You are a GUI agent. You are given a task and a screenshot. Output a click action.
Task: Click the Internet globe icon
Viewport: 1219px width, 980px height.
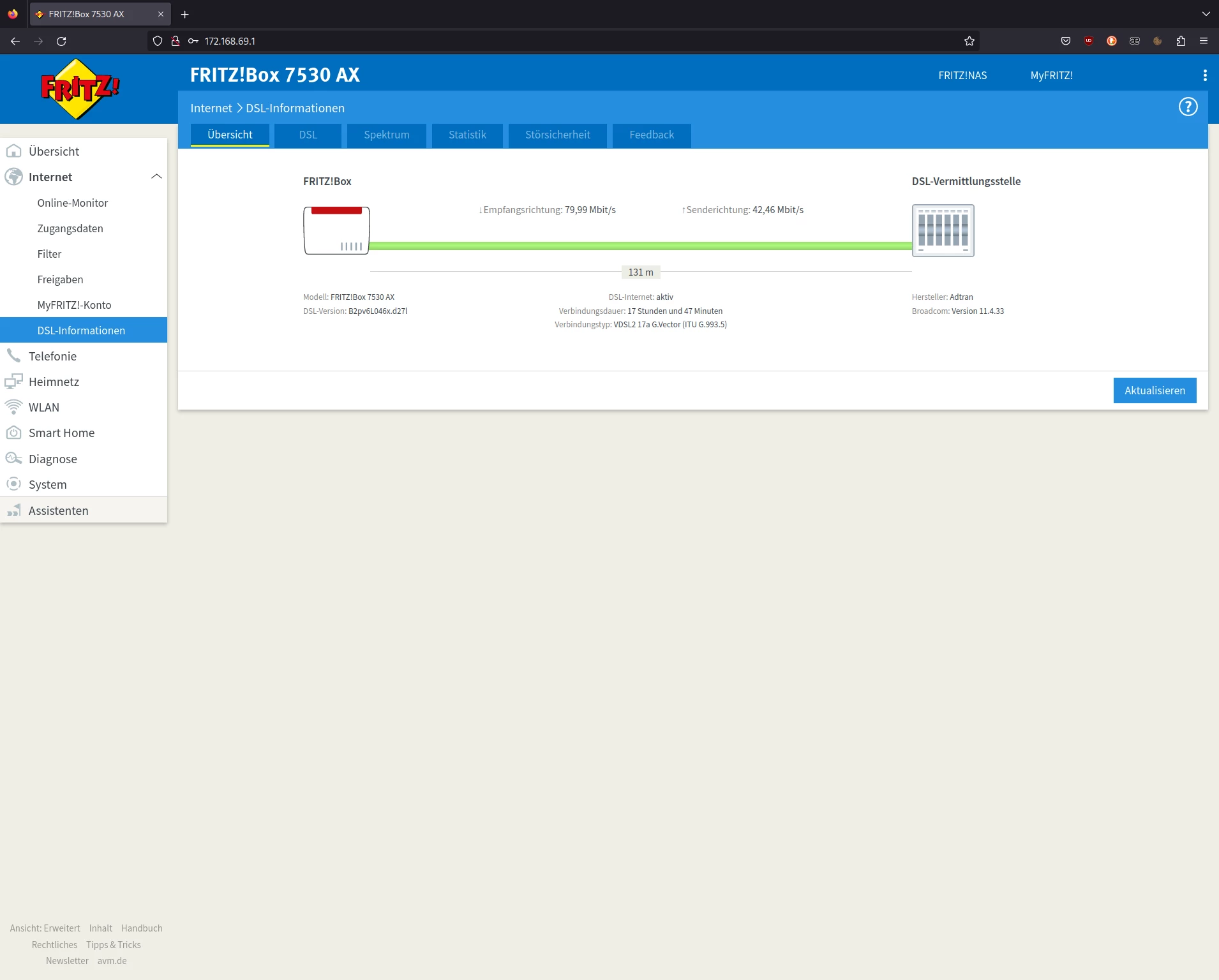pos(13,177)
